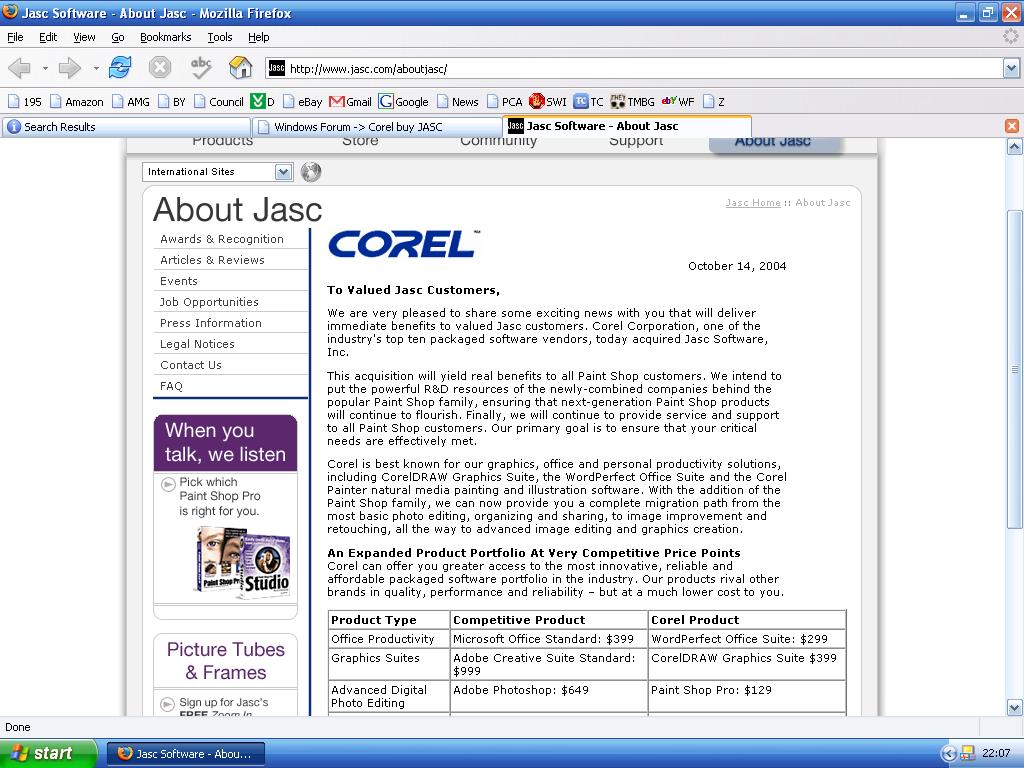
Task: Open the Help menu
Action: pos(259,37)
